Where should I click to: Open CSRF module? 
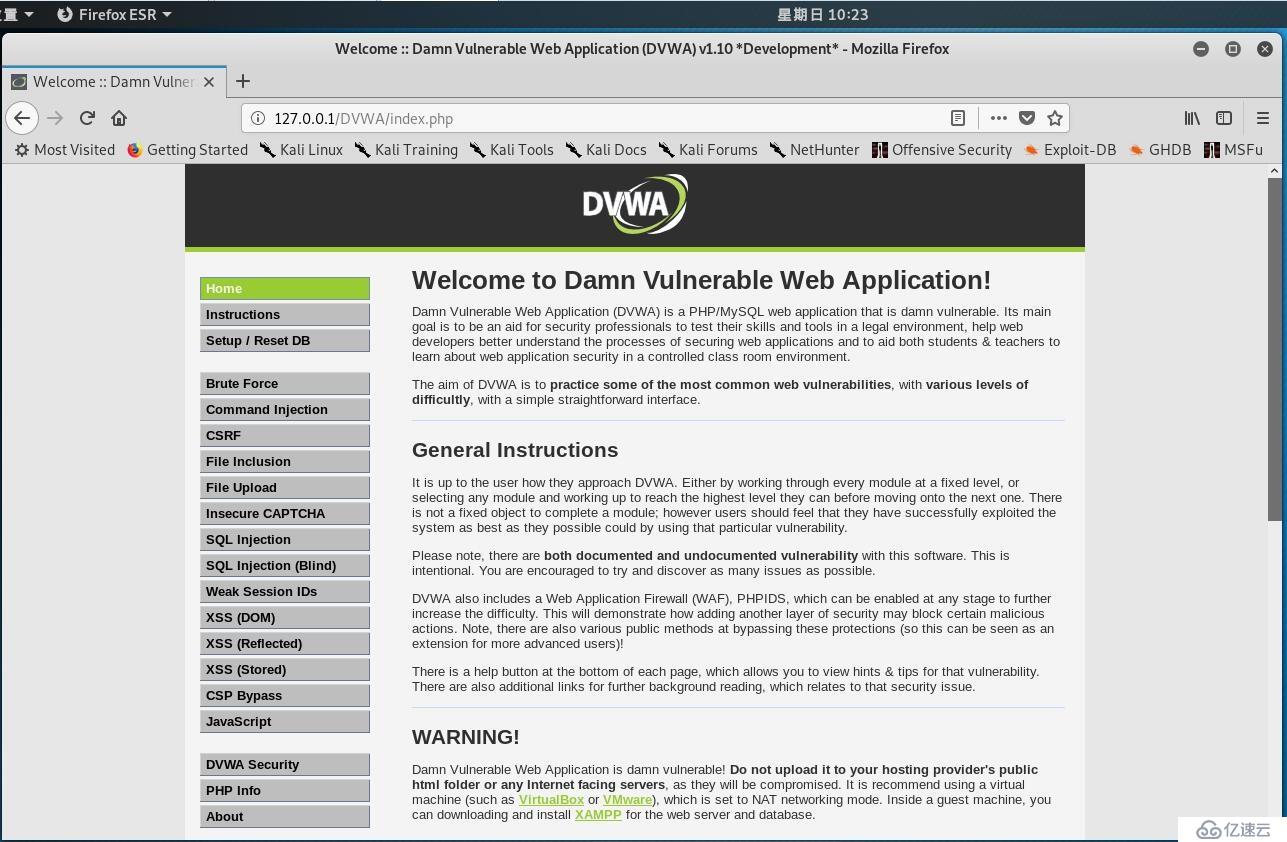(x=285, y=435)
